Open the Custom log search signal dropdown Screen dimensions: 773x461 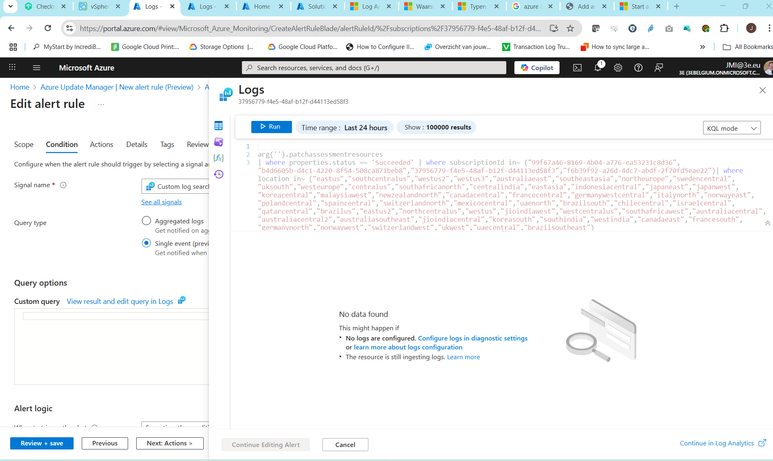pyautogui.click(x=175, y=186)
